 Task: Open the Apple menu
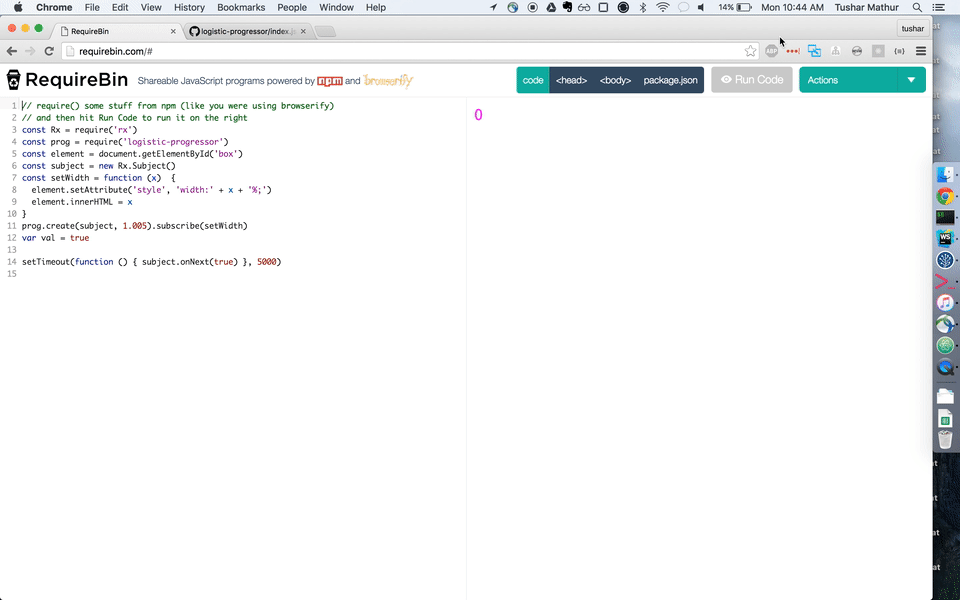[18, 7]
